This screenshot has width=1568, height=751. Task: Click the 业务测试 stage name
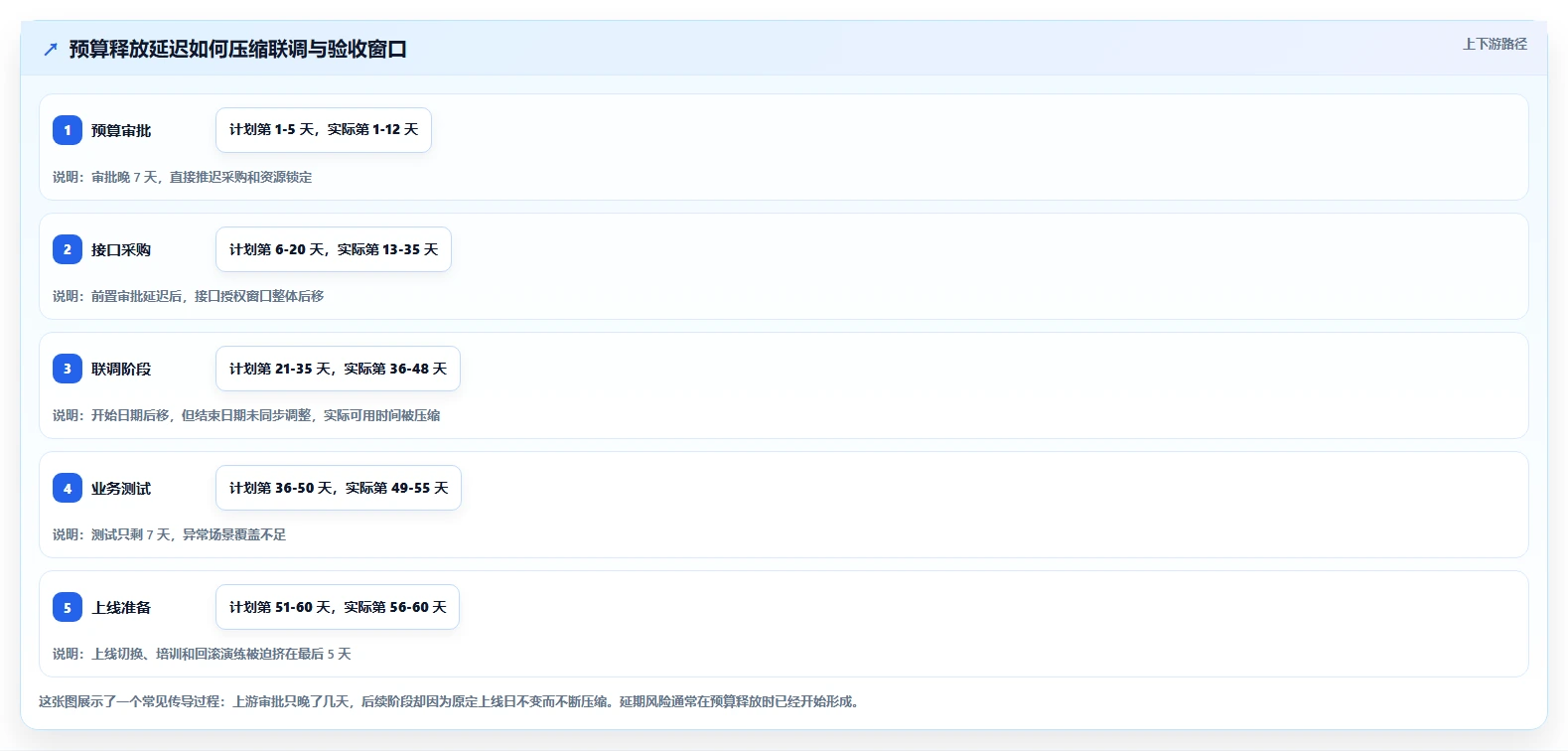click(x=121, y=488)
